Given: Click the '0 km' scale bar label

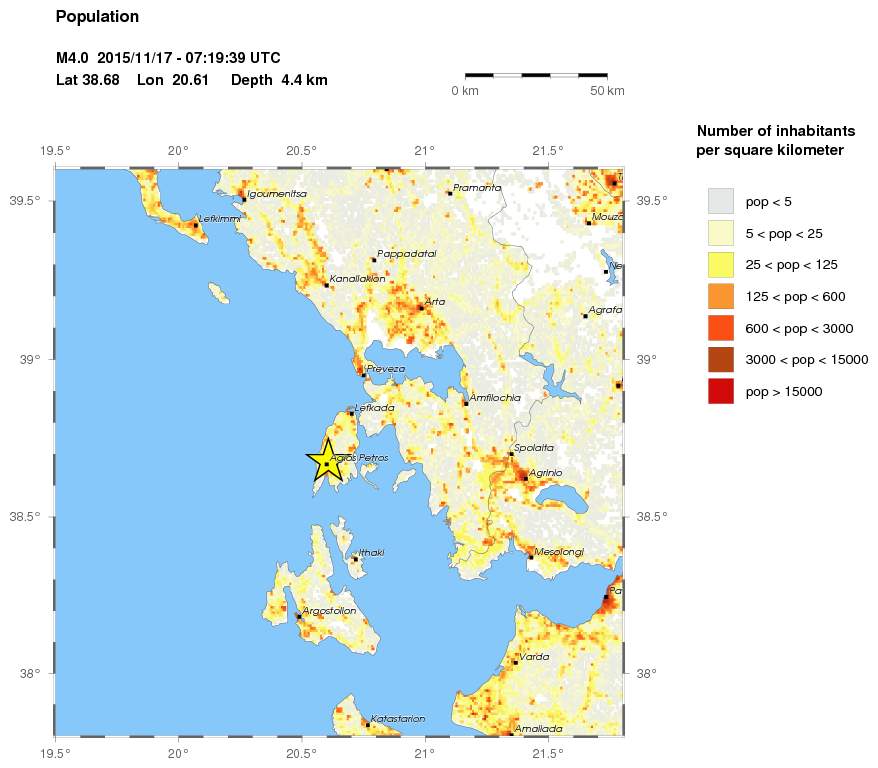Looking at the screenshot, I should pos(465,91).
